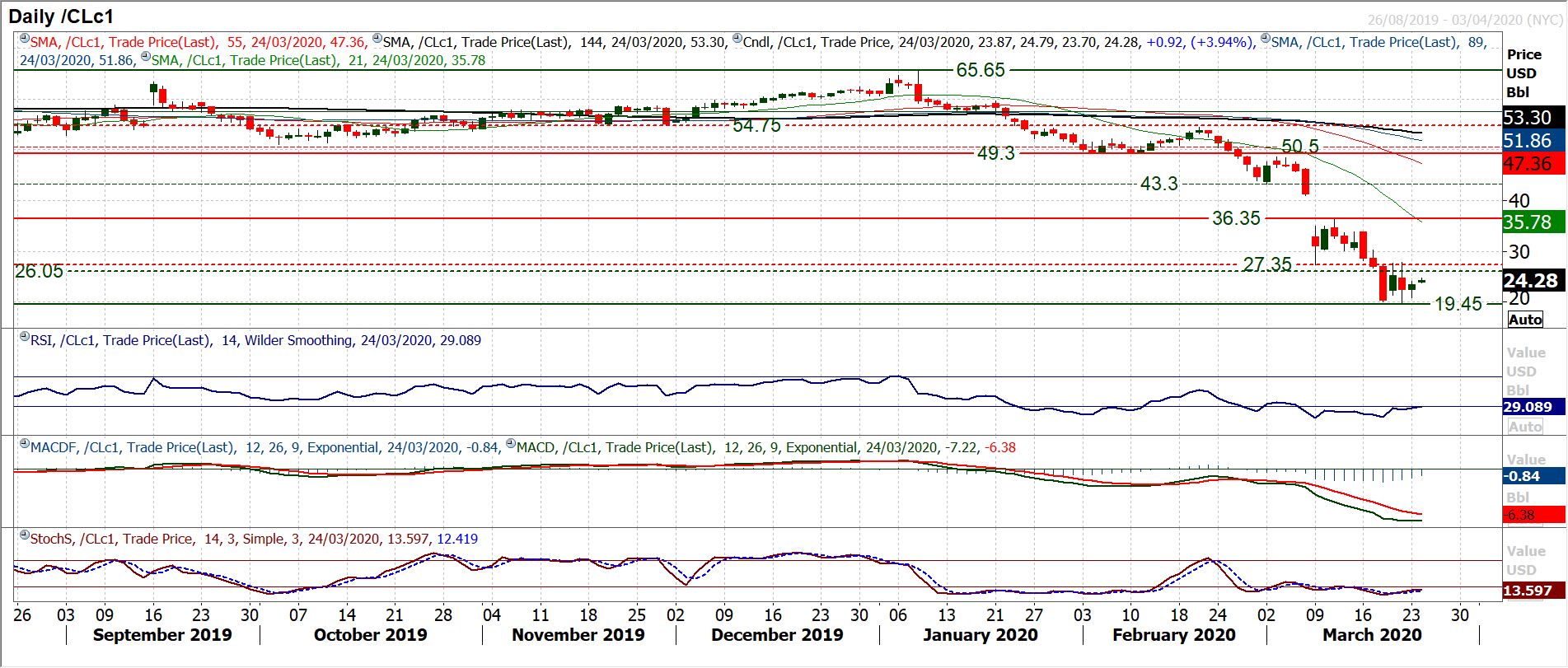Click the 13.597 stochastic value tag

pos(1533,591)
